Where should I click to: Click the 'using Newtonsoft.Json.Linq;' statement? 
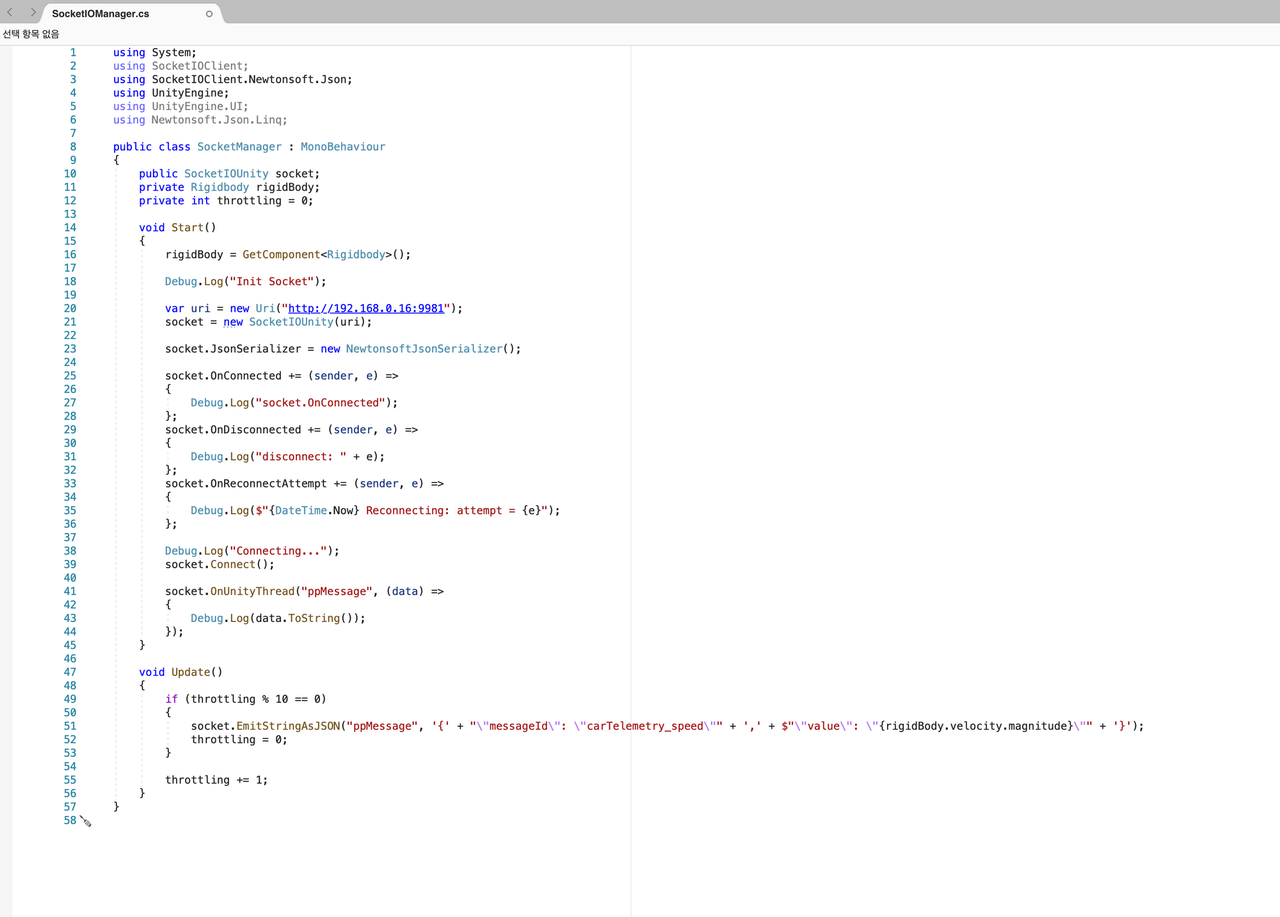coord(200,120)
